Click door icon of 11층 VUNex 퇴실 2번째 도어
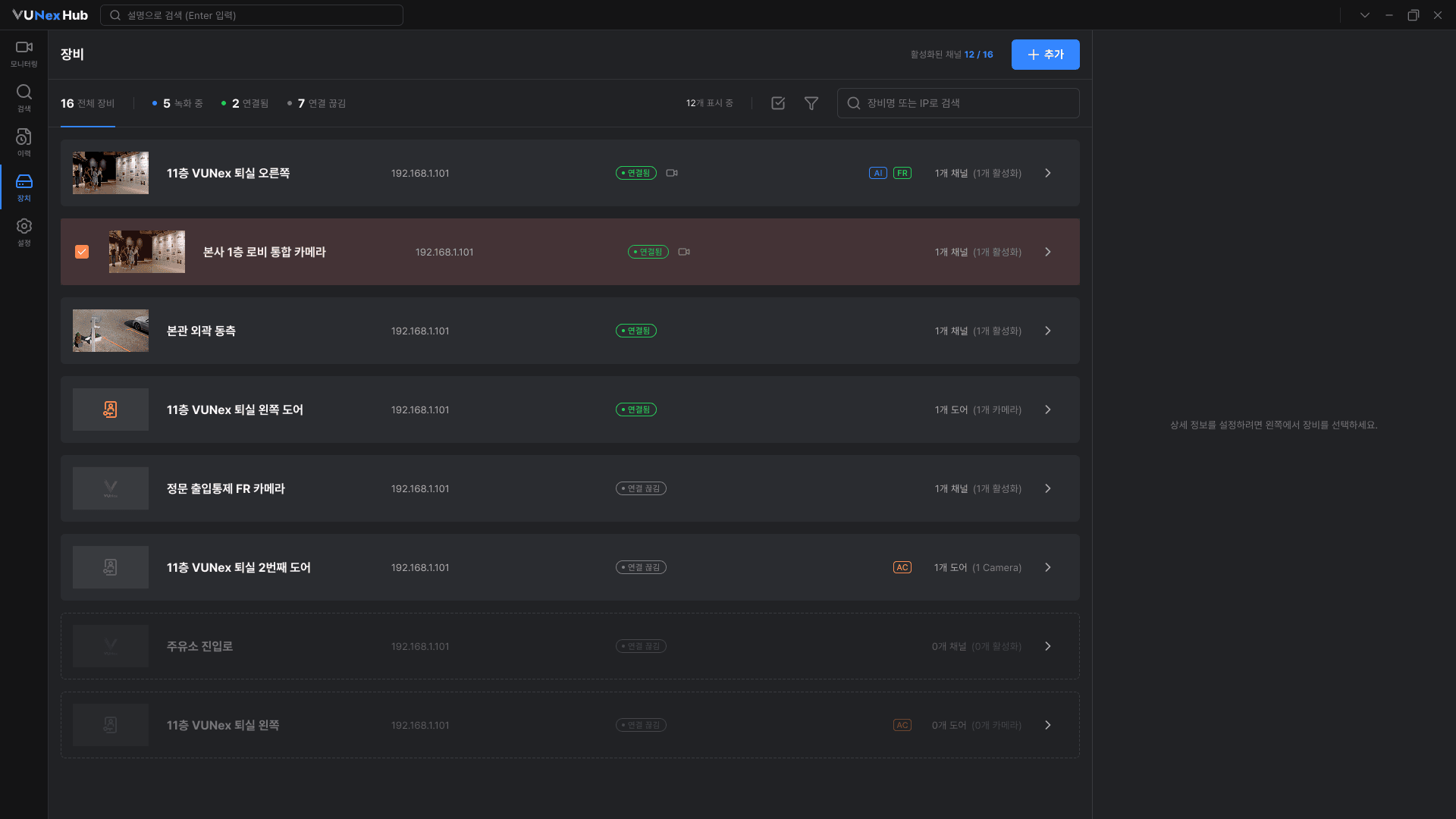Screen dimensions: 1456x819 coord(111,567)
